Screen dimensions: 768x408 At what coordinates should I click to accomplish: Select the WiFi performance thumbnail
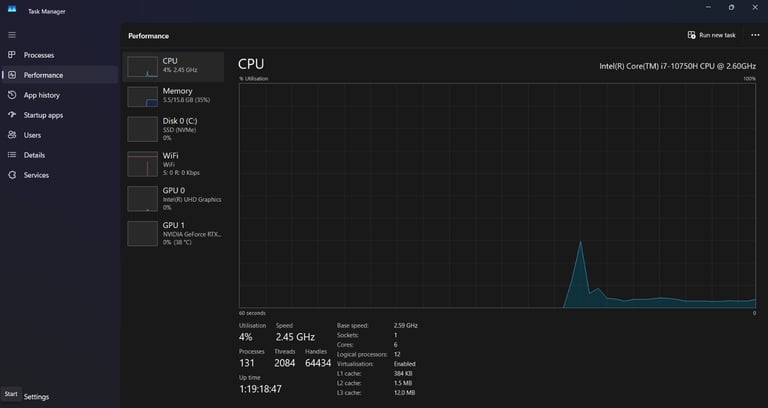143,164
